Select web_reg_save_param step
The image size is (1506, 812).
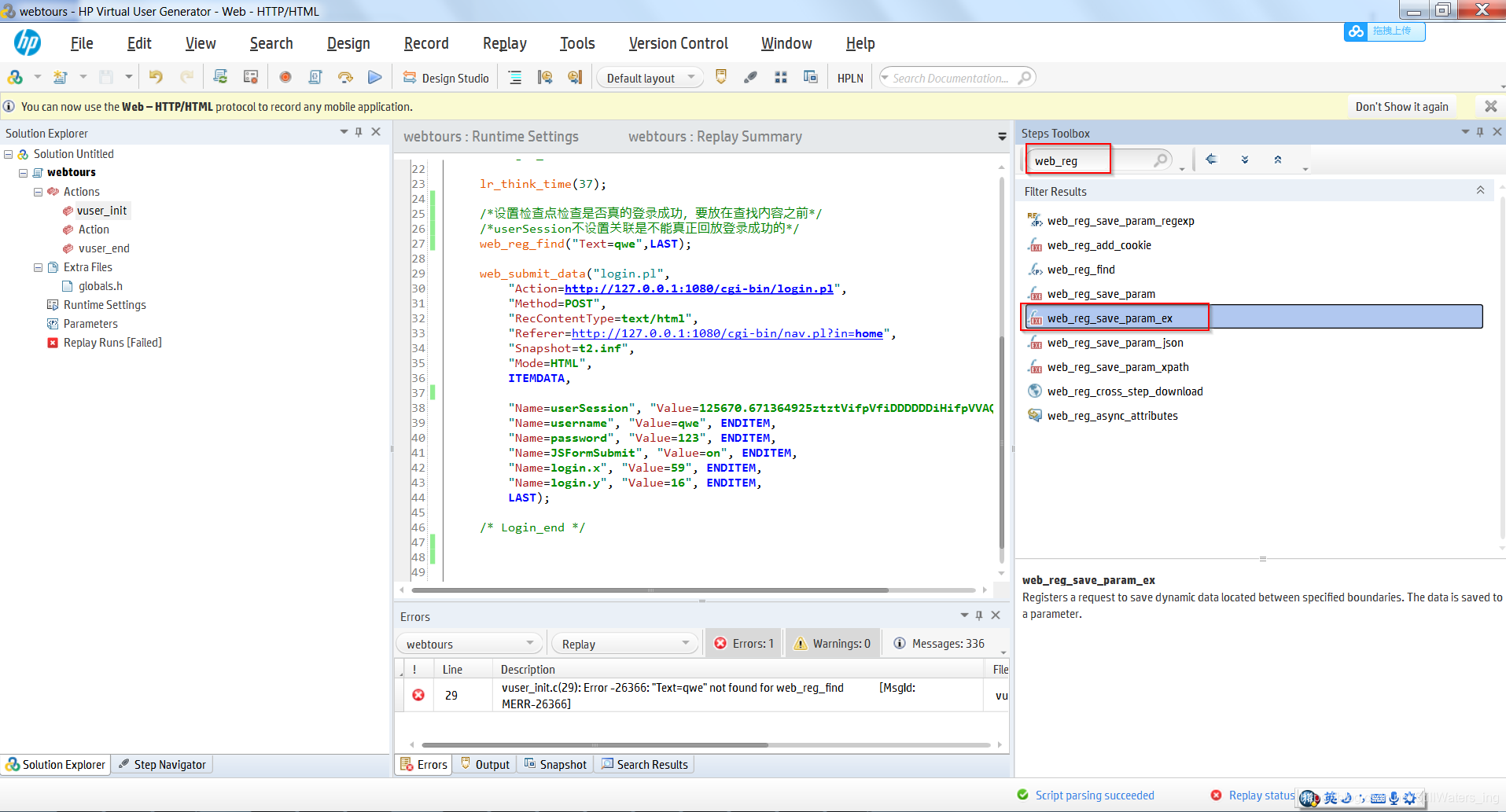(1101, 294)
